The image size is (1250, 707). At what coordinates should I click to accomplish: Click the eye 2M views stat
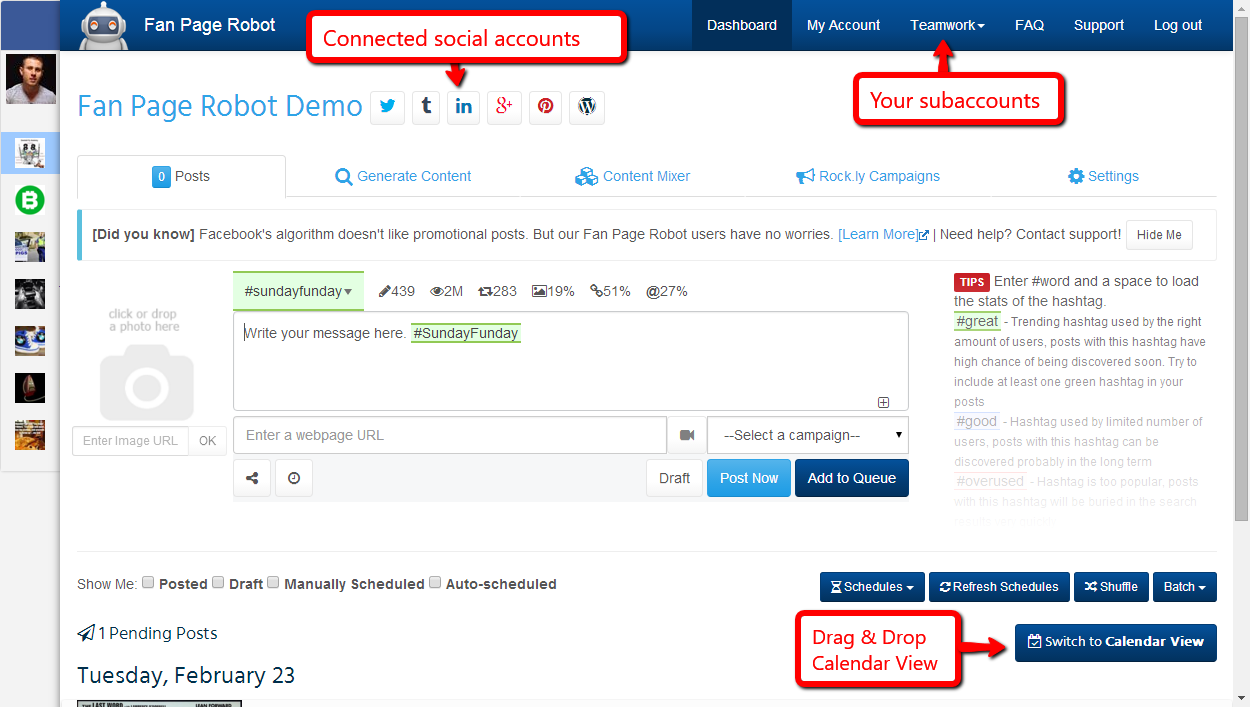coord(447,291)
